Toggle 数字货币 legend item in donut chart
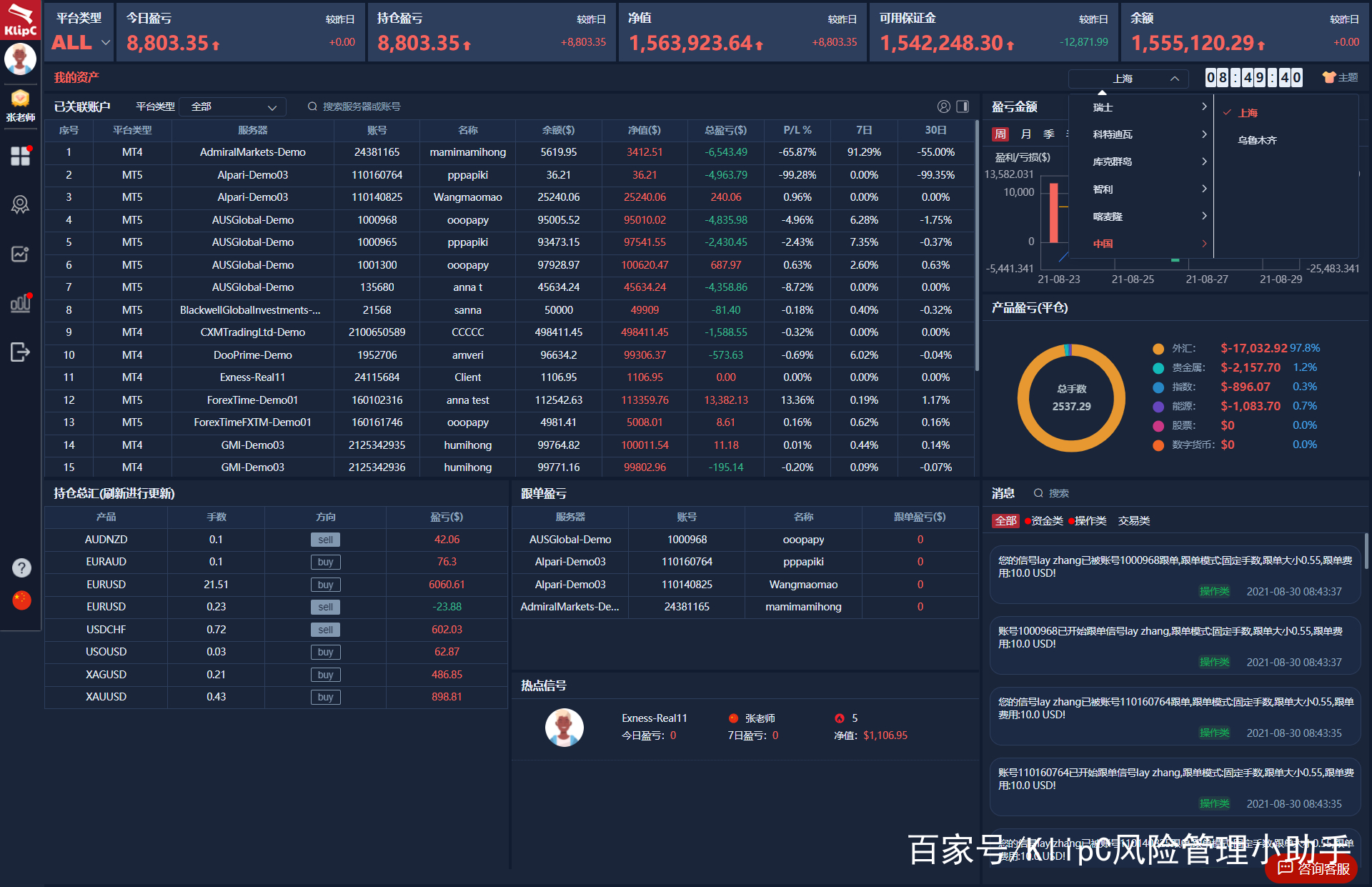1372x887 pixels. point(1183,445)
